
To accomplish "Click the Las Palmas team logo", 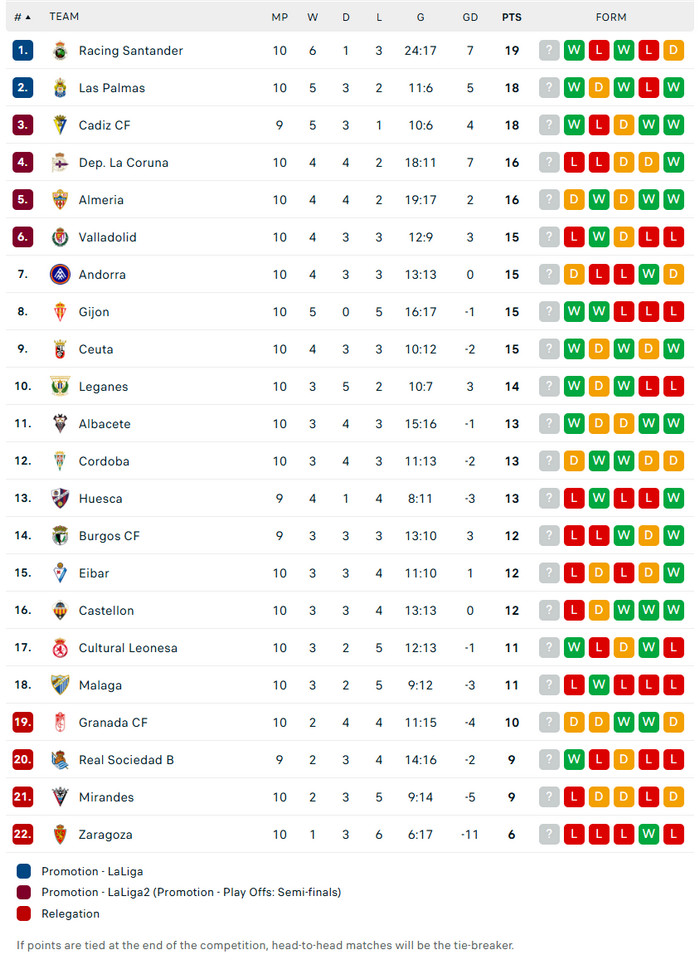I will (x=60, y=88).
